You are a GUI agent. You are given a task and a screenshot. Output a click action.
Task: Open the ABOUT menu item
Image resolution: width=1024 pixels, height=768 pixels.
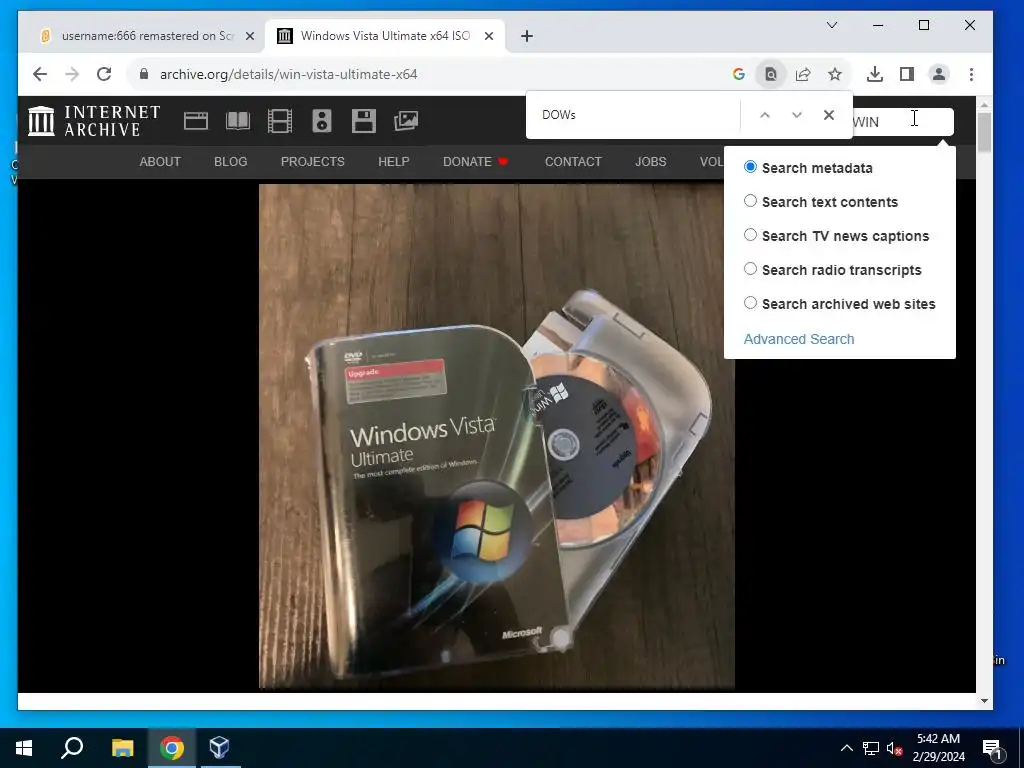(x=160, y=162)
